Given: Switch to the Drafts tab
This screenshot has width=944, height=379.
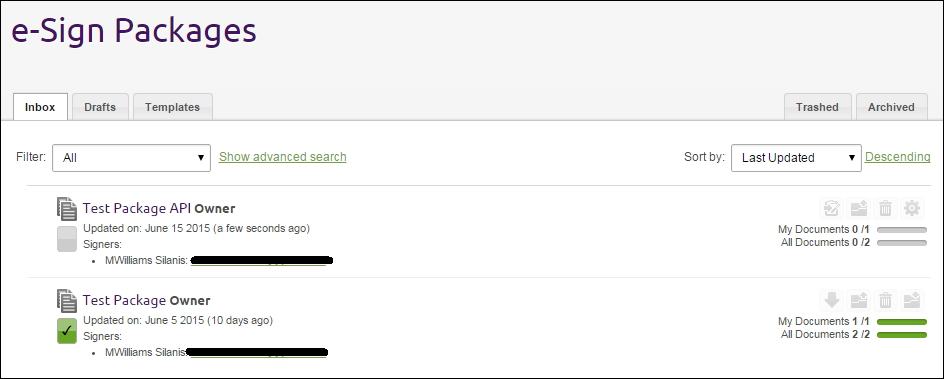Looking at the screenshot, I should pos(100,107).
